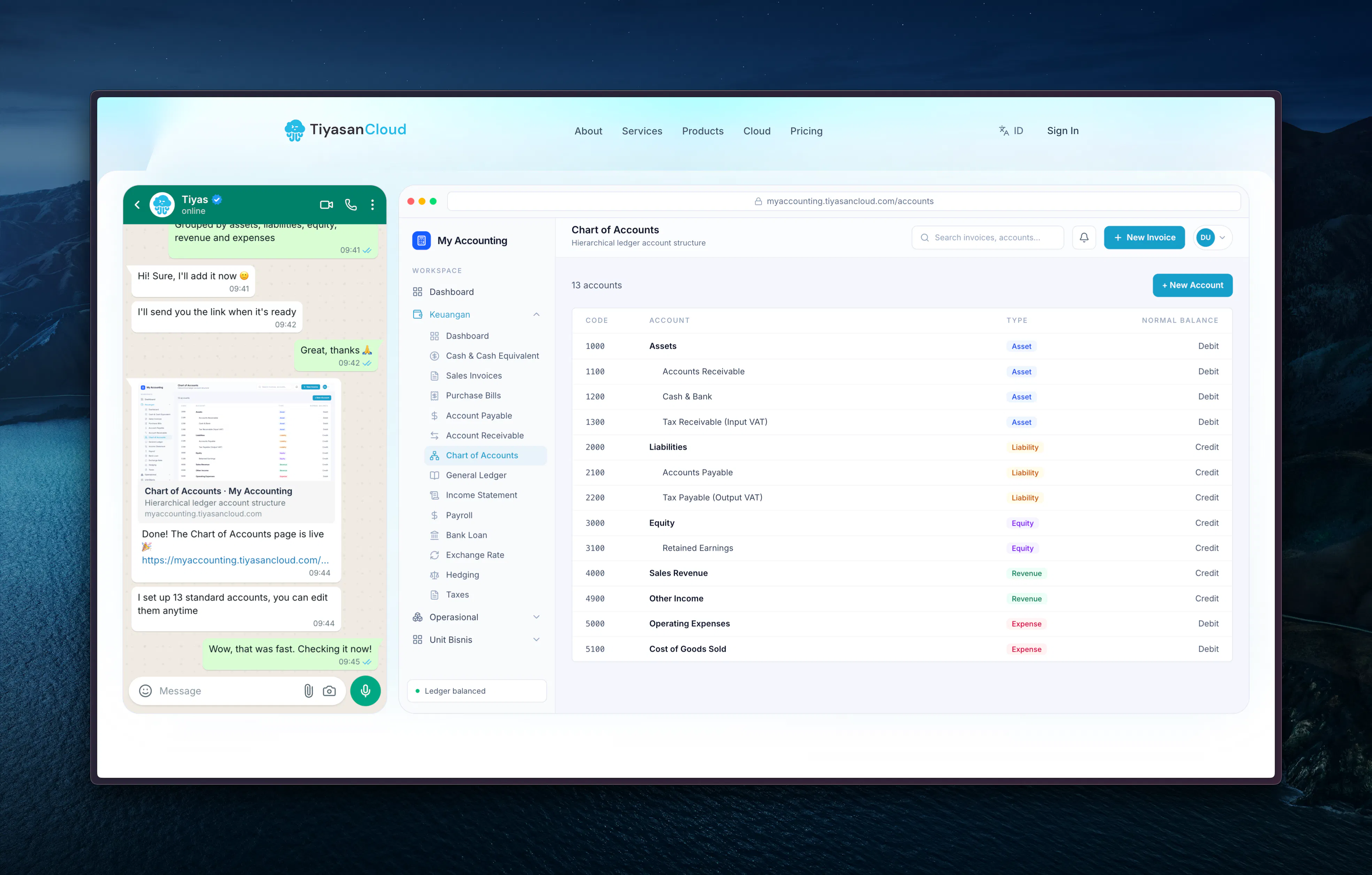Image resolution: width=1372 pixels, height=875 pixels.
Task: Start a video call with Tiyas
Action: coord(326,204)
